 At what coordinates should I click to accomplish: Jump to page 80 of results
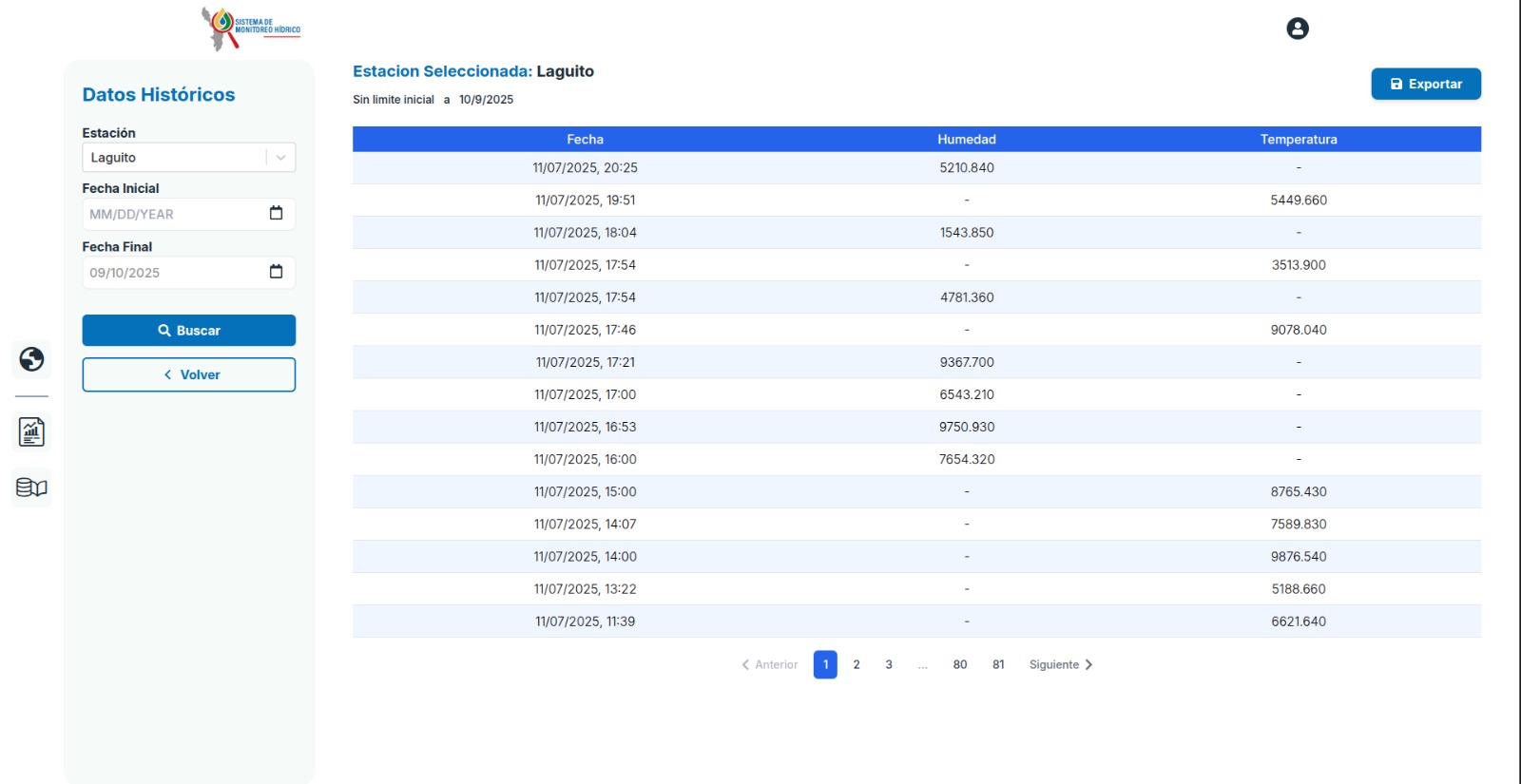click(x=960, y=665)
